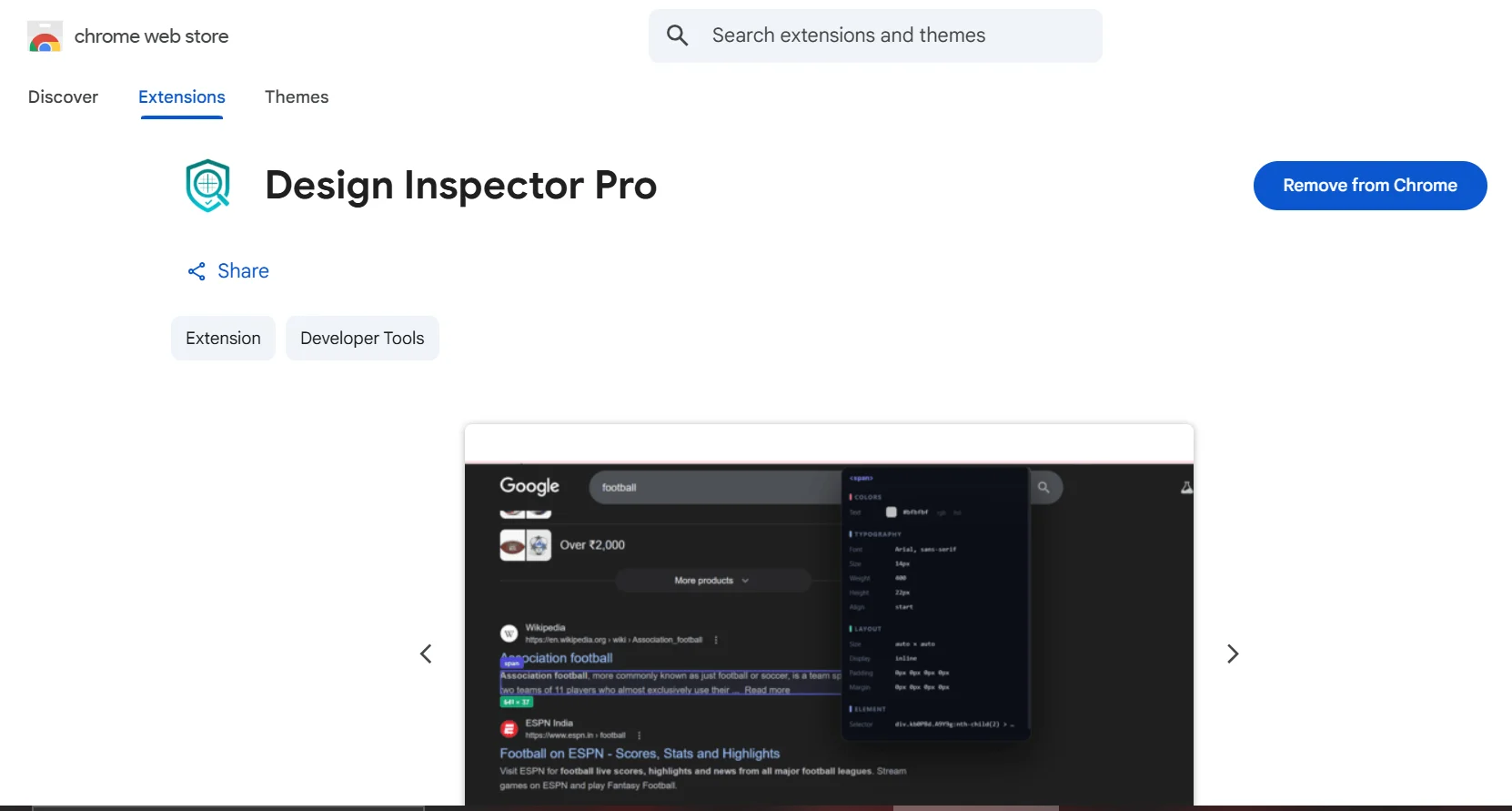The image size is (1512, 811).
Task: Open the Themes tab
Action: tap(297, 96)
